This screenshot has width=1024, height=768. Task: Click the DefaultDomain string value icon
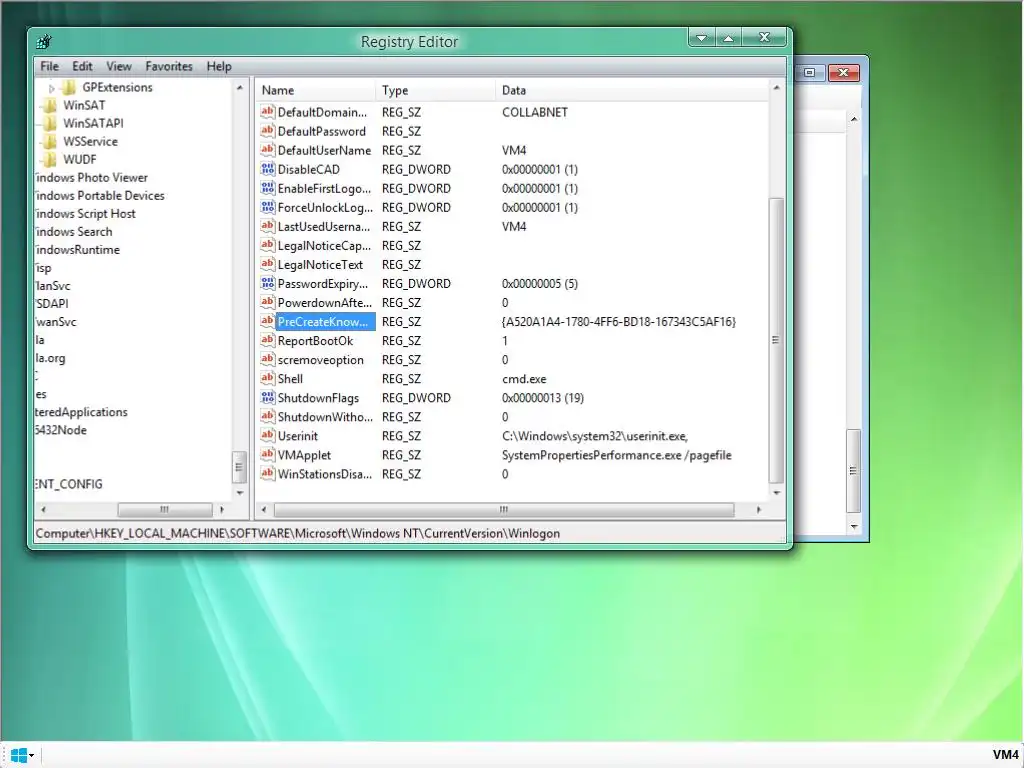point(267,112)
